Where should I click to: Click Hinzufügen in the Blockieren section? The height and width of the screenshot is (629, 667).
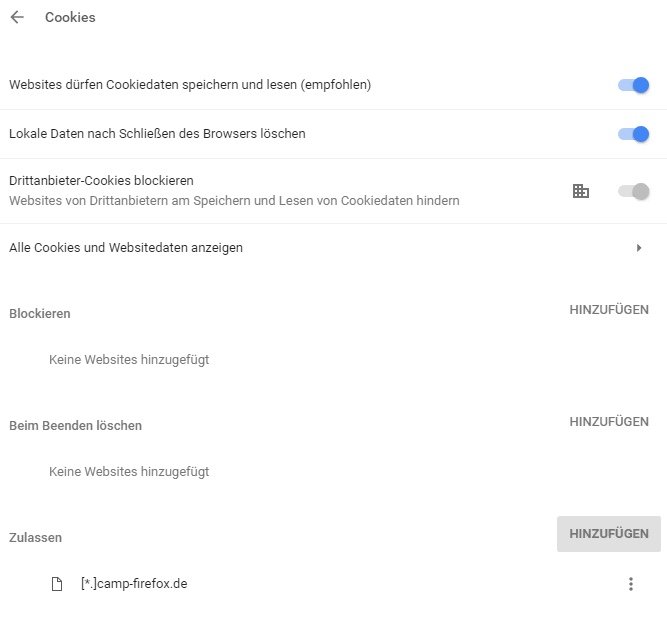click(x=609, y=310)
